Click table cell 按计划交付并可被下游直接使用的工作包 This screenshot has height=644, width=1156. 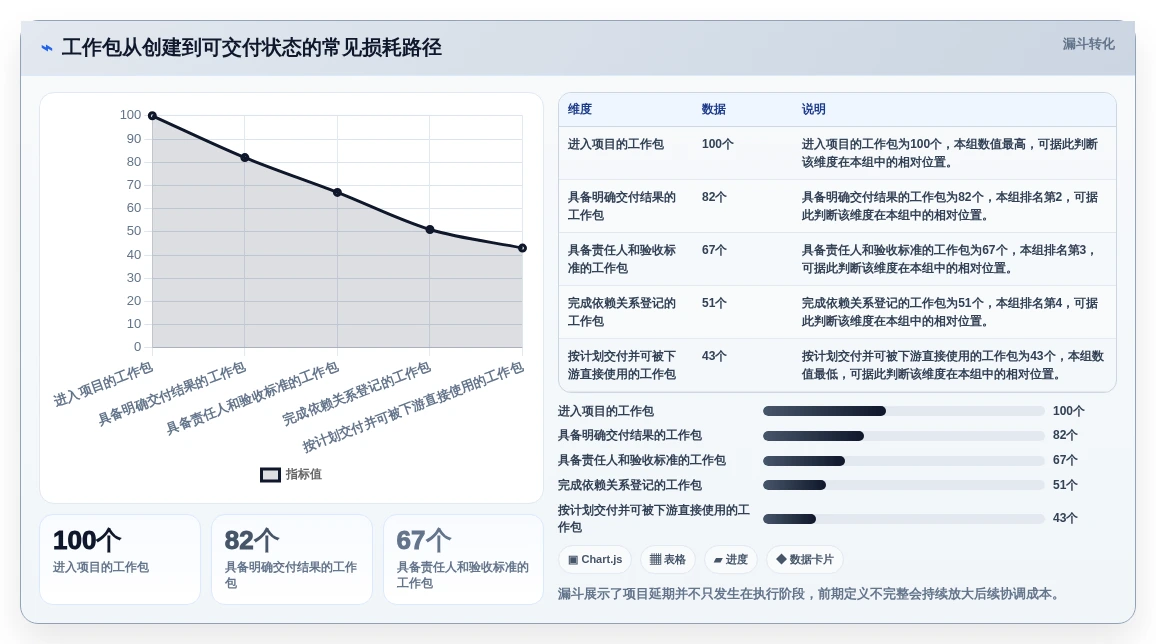point(621,365)
